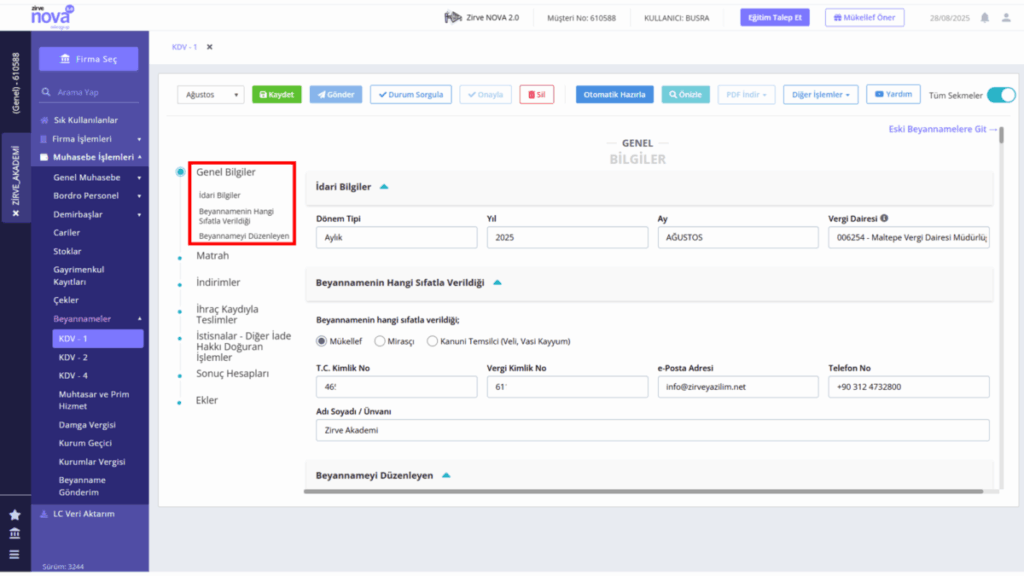Select the Mükellef radio button
This screenshot has width=1024, height=576.
click(x=321, y=341)
